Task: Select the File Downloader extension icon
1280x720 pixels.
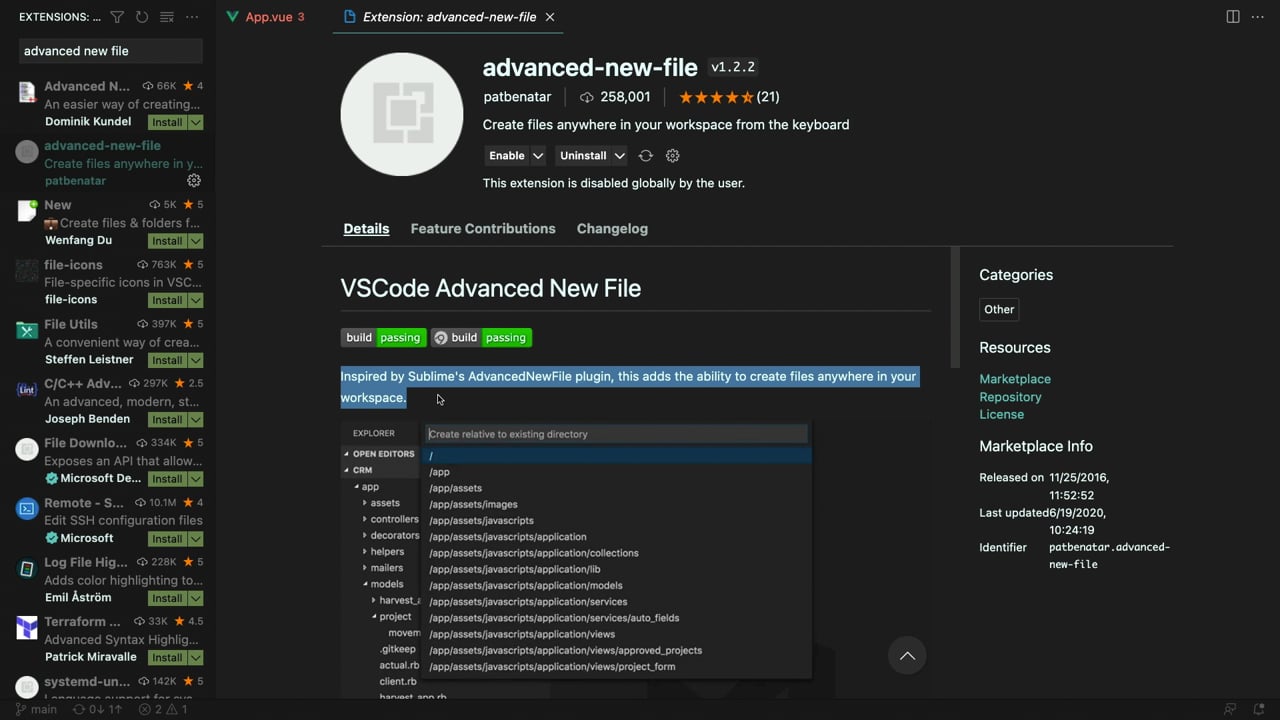Action: 27,449
